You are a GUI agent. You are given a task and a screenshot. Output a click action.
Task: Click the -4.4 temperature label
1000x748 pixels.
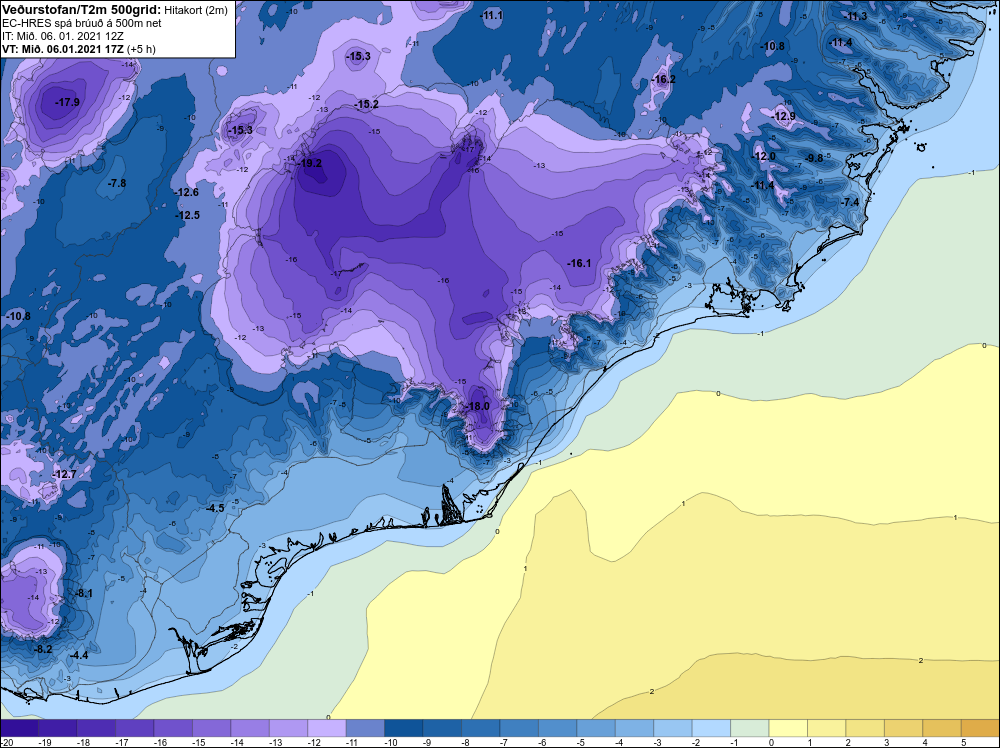[79, 655]
